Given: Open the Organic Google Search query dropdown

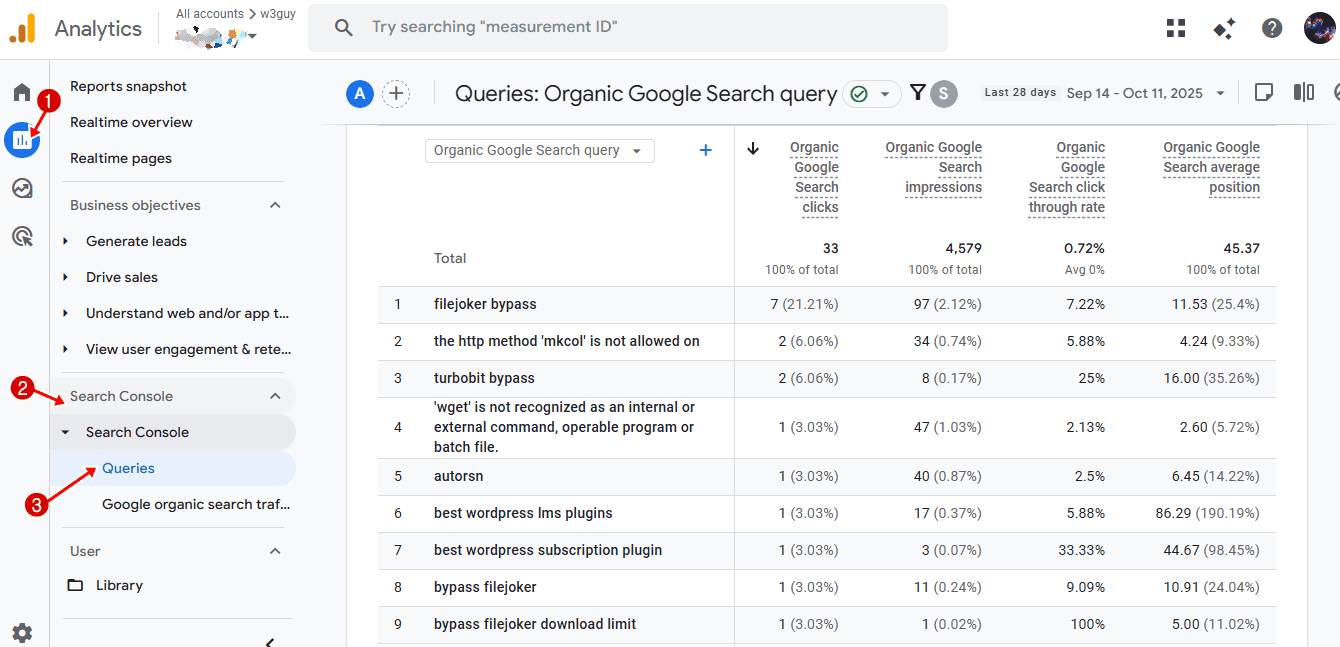Looking at the screenshot, I should (x=539, y=151).
